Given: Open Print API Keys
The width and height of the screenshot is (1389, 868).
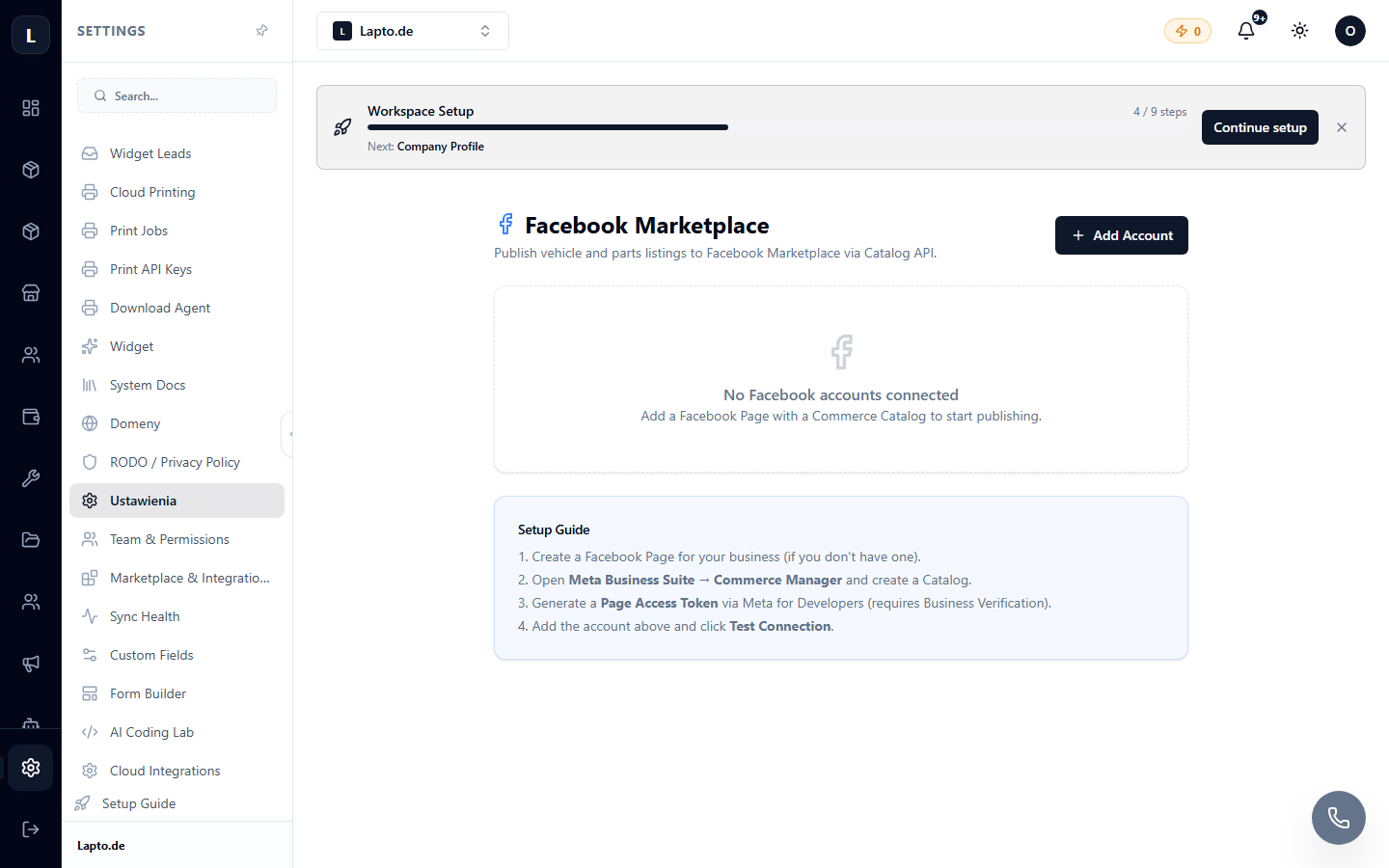Looking at the screenshot, I should 177,269.
